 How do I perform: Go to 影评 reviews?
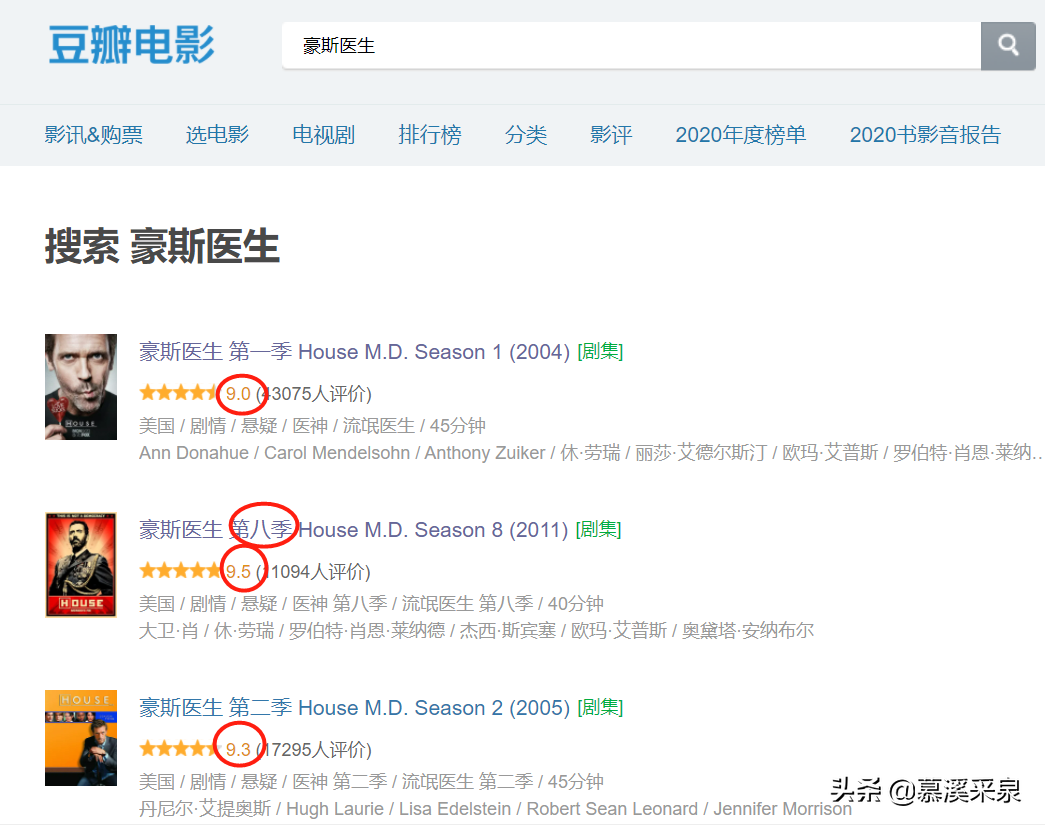611,135
